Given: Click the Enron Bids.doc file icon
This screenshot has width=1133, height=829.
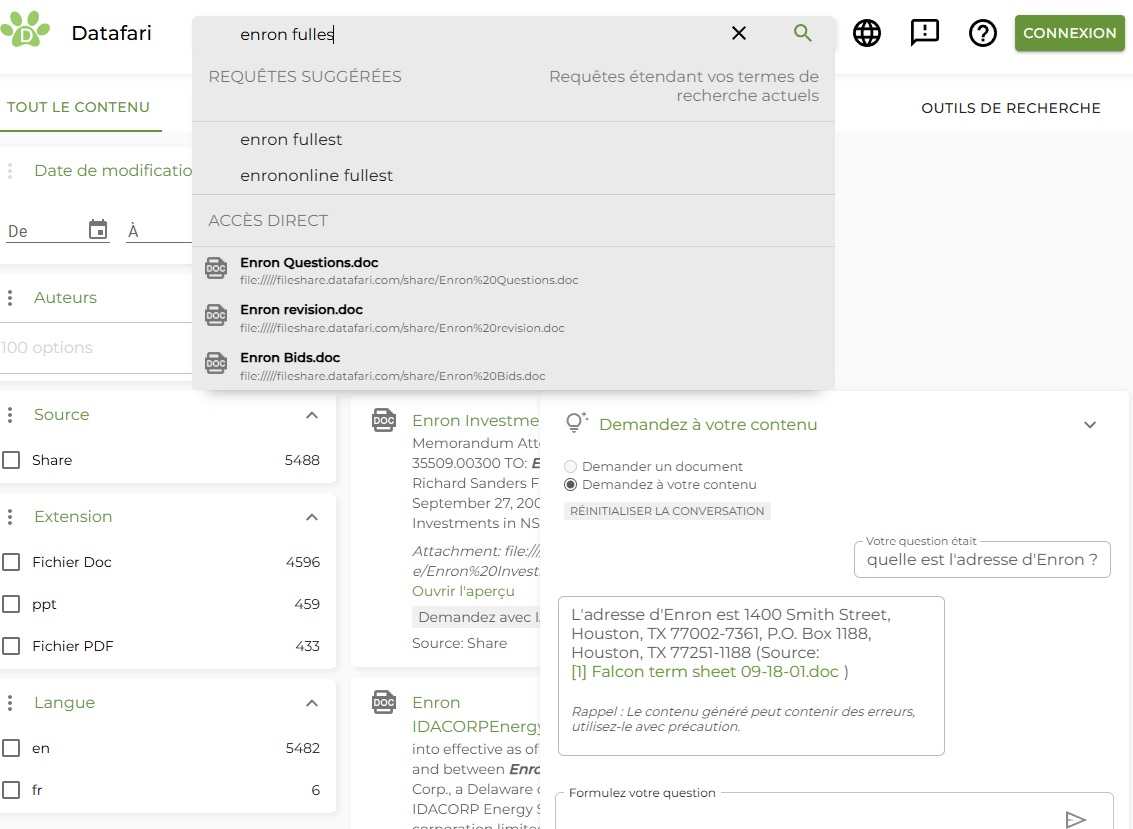Looking at the screenshot, I should pos(216,363).
